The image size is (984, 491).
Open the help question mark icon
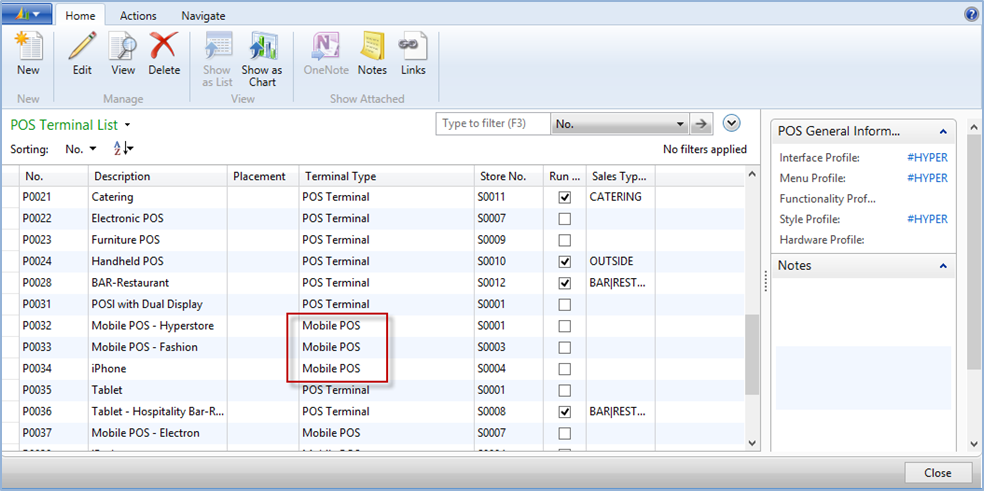point(971,14)
